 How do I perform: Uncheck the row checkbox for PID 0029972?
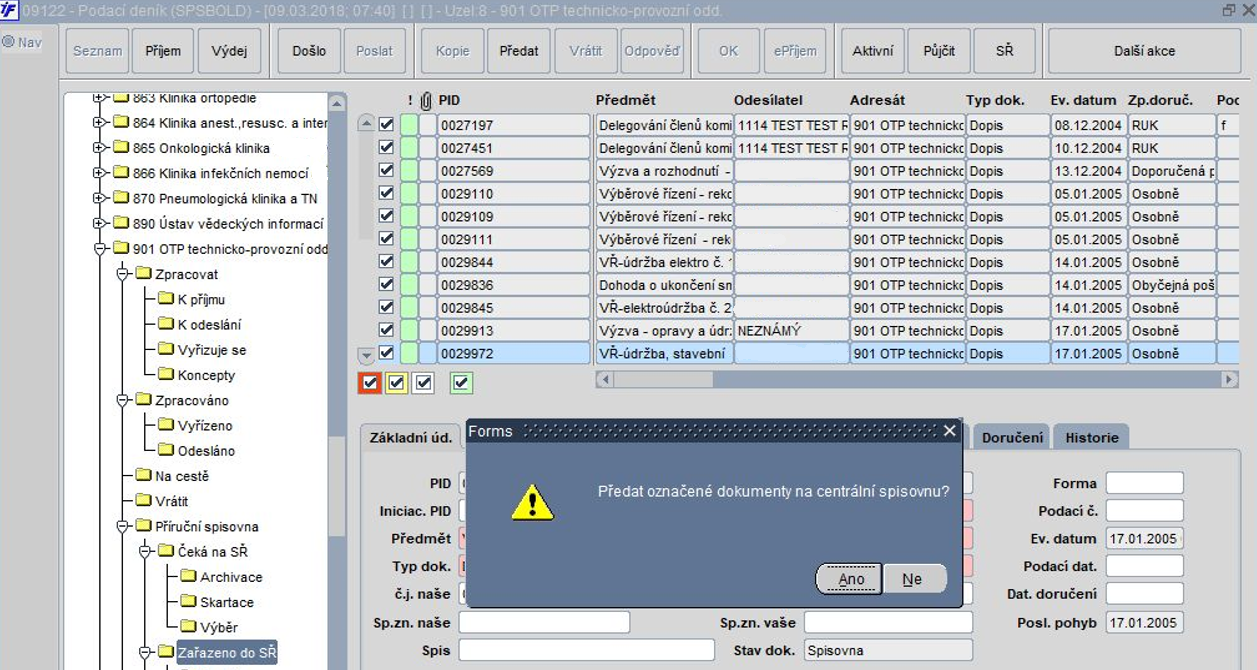tap(387, 353)
